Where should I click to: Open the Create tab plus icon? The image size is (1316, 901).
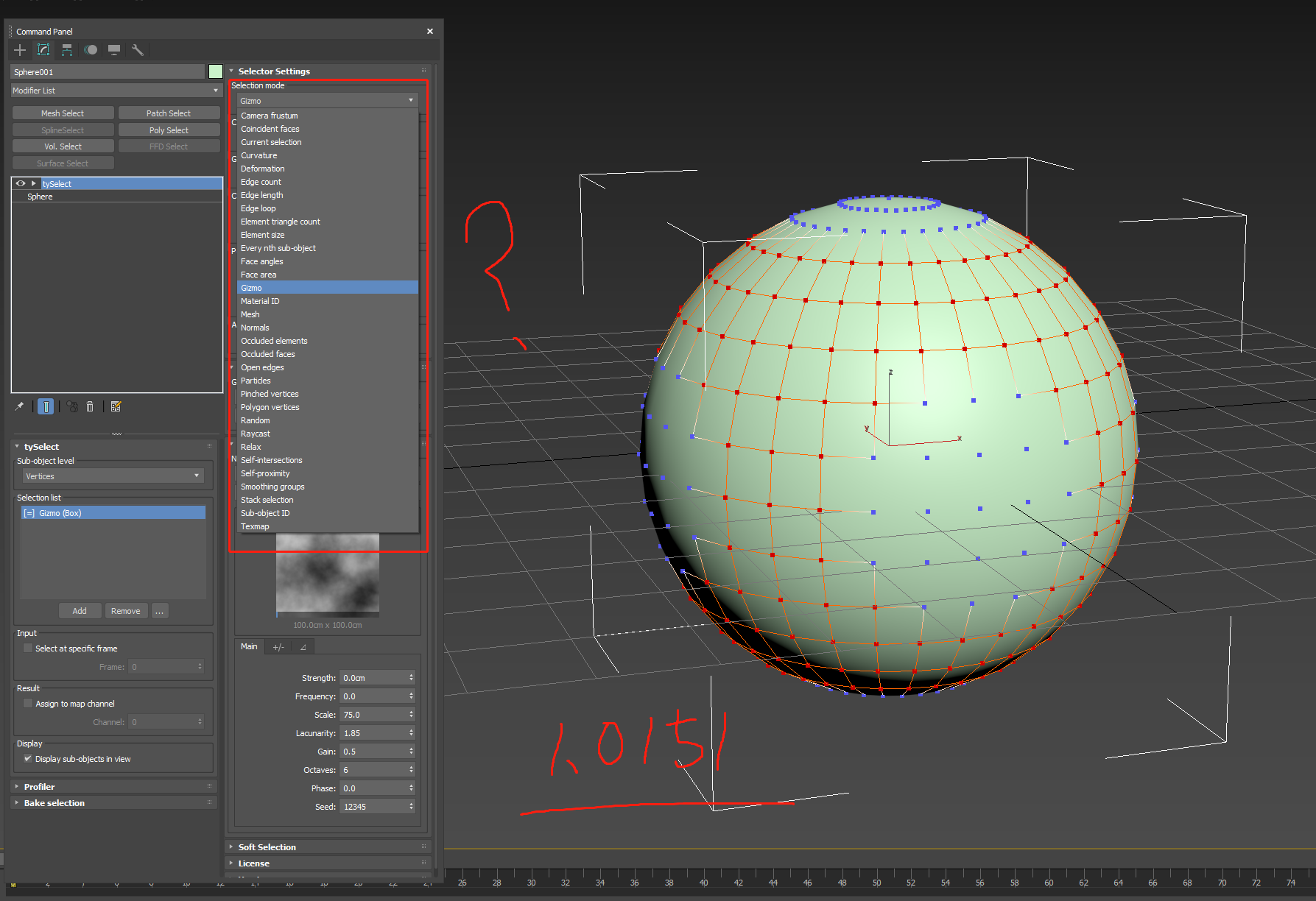(20, 50)
